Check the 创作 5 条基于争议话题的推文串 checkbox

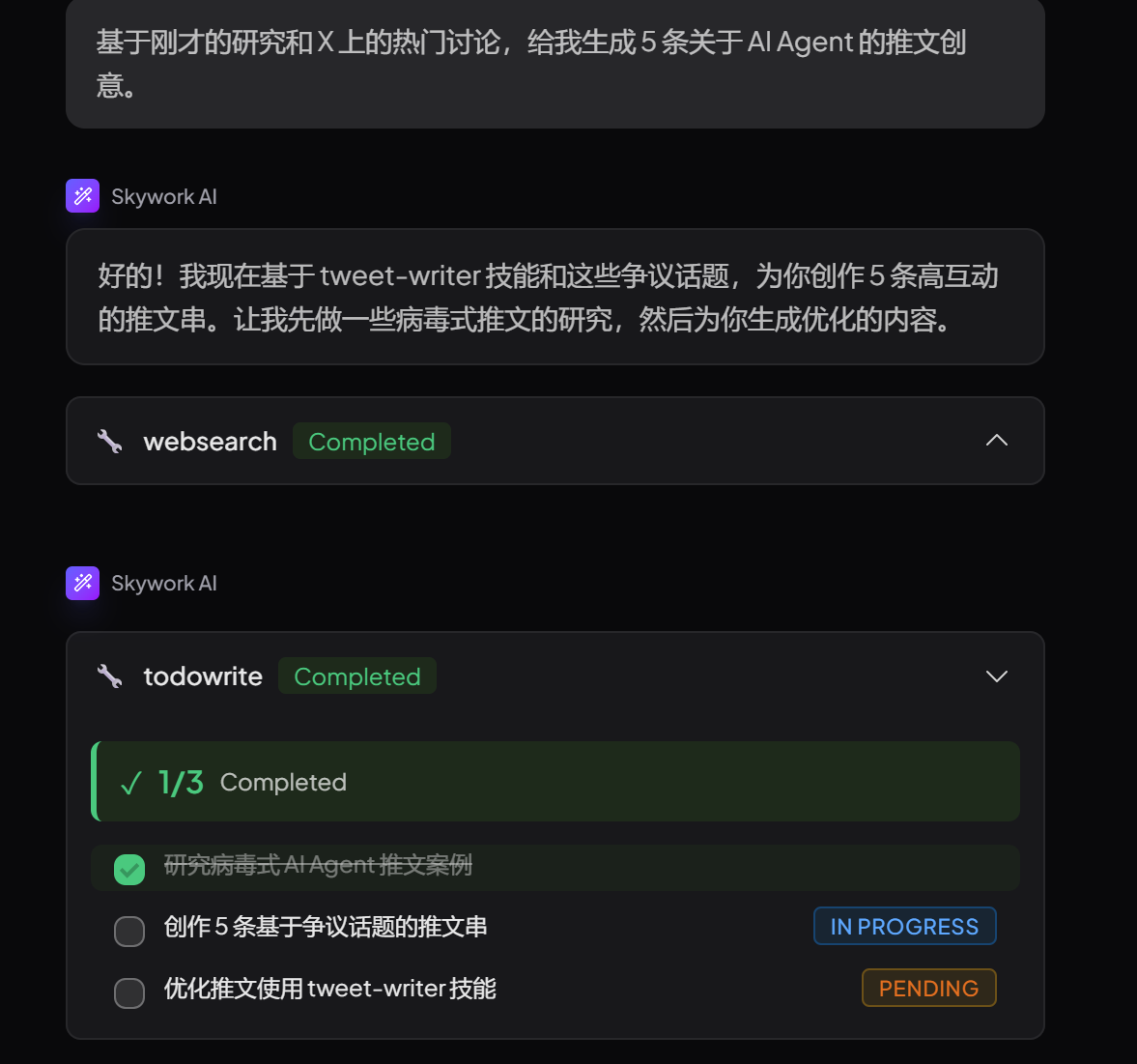point(129,931)
